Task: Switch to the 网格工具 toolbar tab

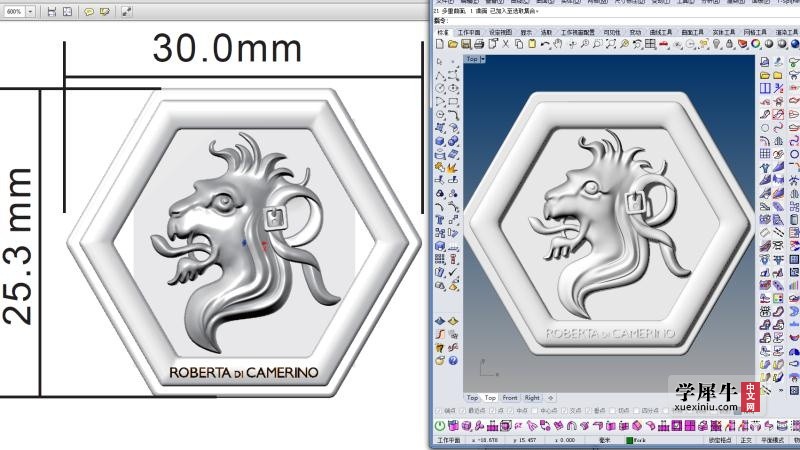Action: pyautogui.click(x=755, y=32)
